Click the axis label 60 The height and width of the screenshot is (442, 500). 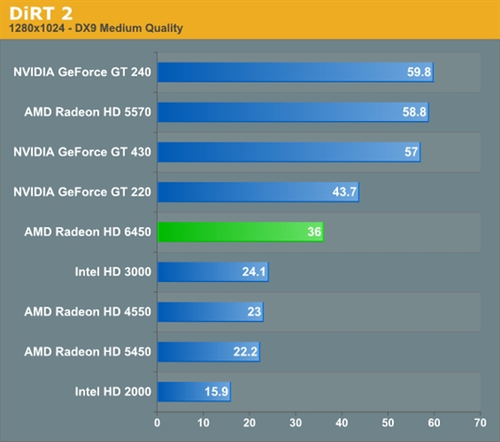434,423
